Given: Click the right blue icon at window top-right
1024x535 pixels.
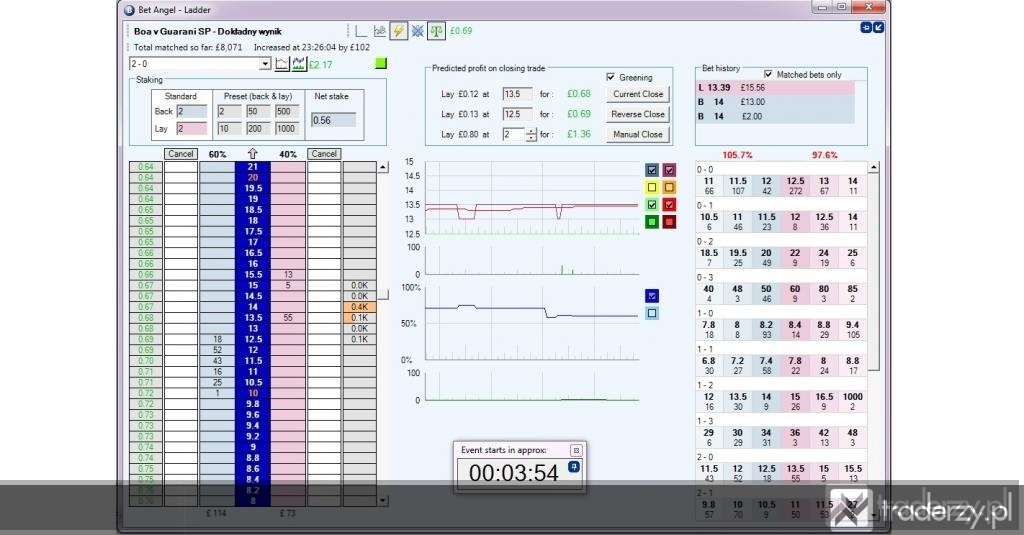Looking at the screenshot, I should (x=878, y=27).
